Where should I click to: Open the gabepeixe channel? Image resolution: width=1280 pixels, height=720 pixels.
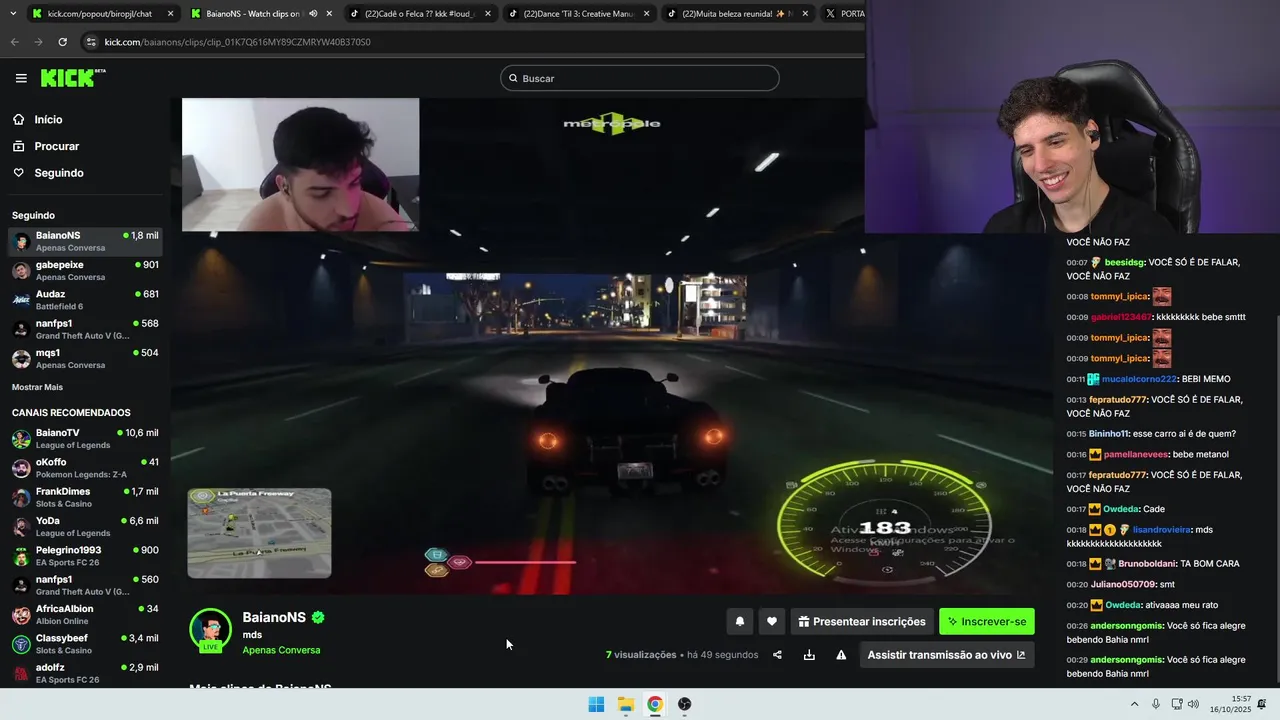tap(85, 270)
